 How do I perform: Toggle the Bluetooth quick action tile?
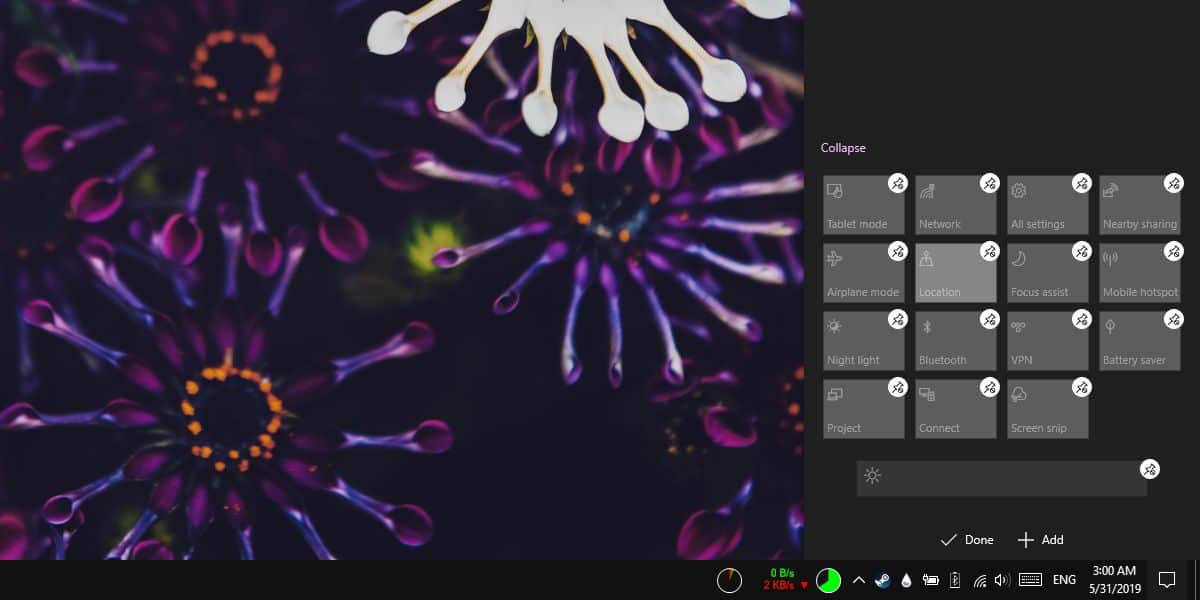point(956,341)
